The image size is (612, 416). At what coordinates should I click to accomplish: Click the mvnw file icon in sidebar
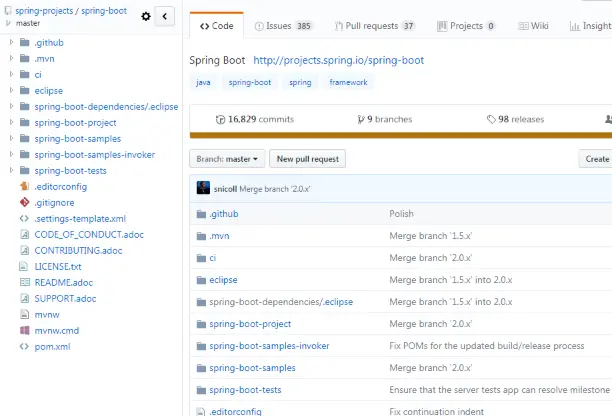[25, 315]
